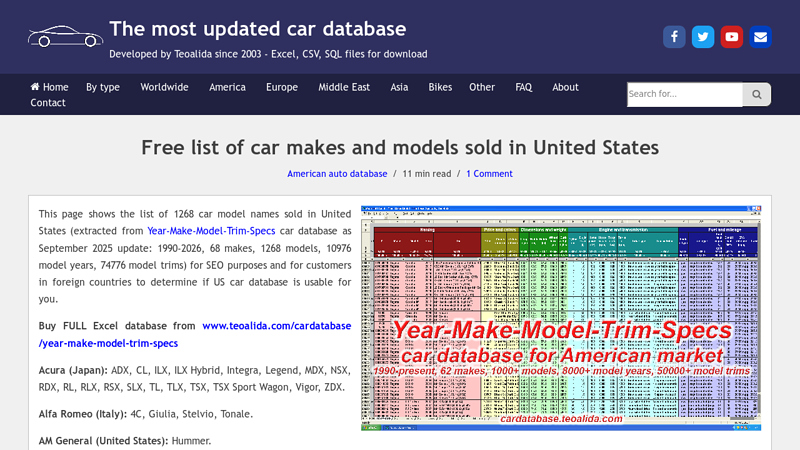
Task: Click the Alfa Romeo (Italy): label
Action: pyautogui.click(x=83, y=414)
